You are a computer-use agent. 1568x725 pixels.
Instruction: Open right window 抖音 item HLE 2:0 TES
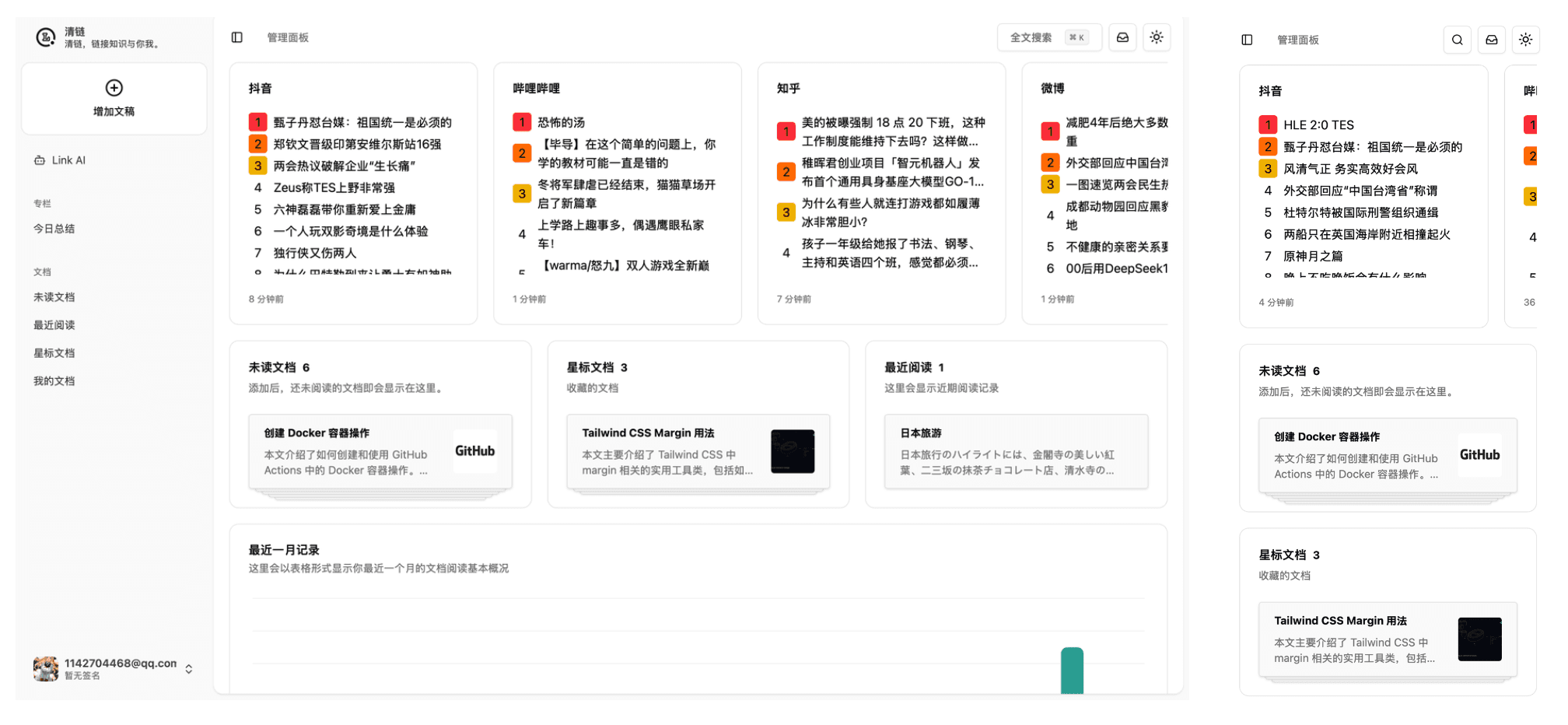[x=1318, y=124]
